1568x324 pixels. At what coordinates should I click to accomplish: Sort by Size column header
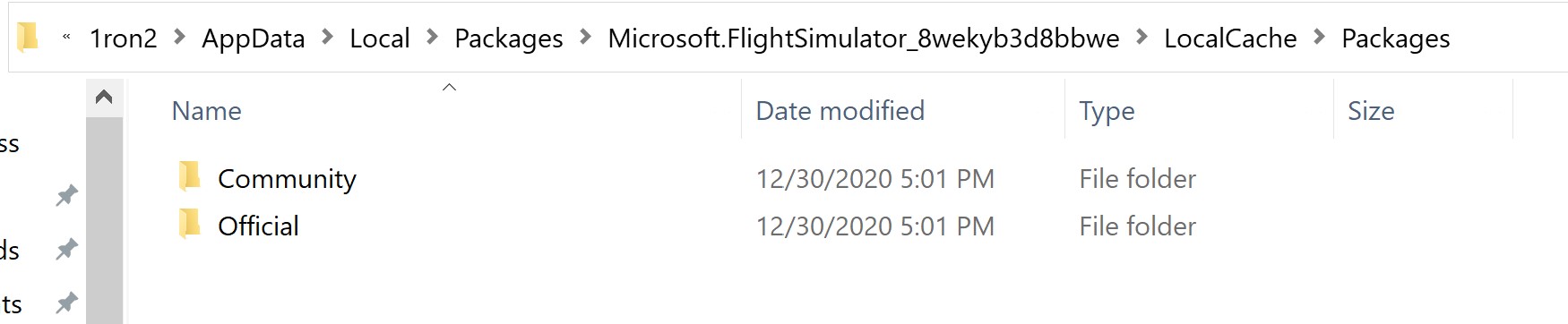(1424, 110)
